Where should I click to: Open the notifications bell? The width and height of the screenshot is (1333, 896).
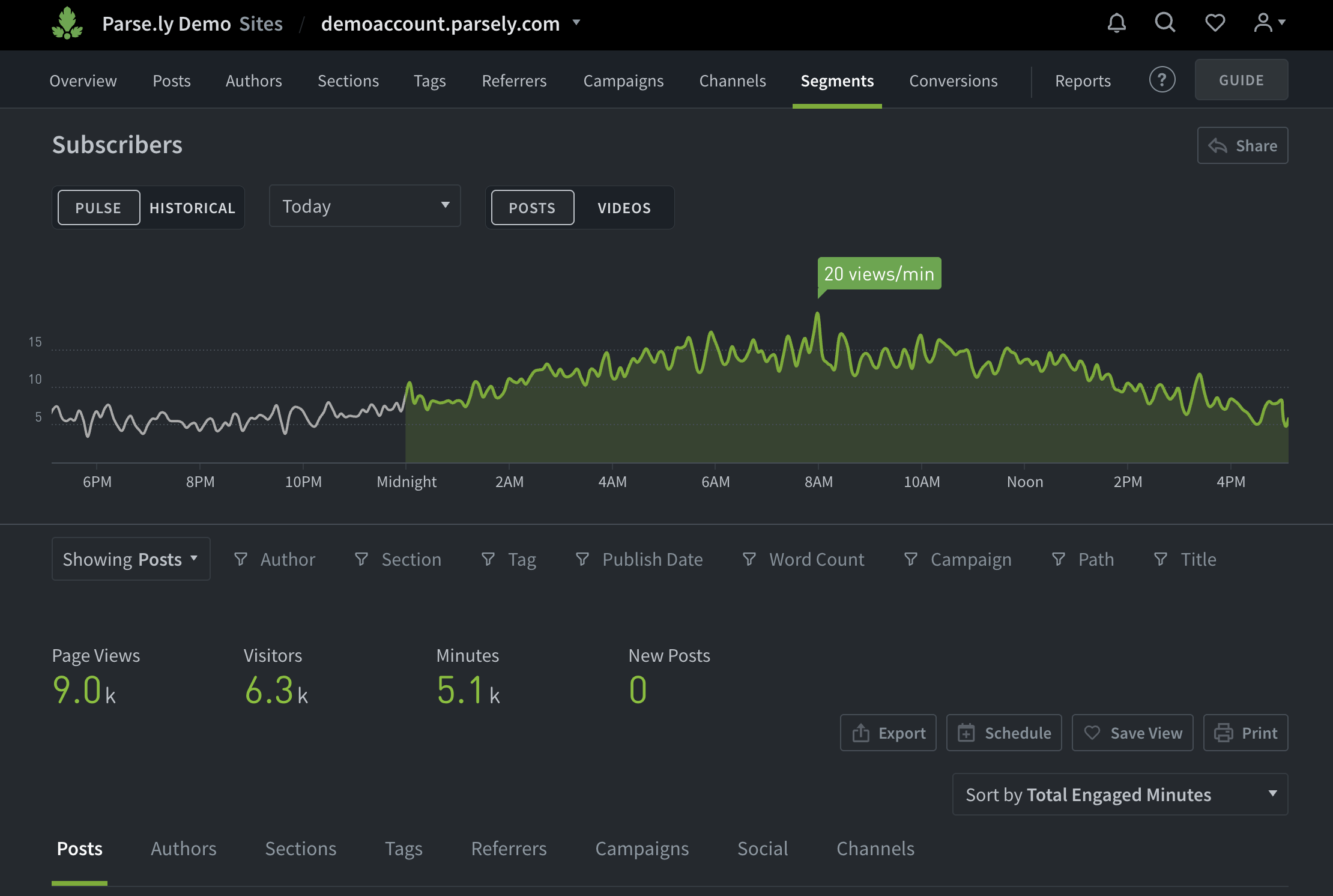tap(1116, 23)
